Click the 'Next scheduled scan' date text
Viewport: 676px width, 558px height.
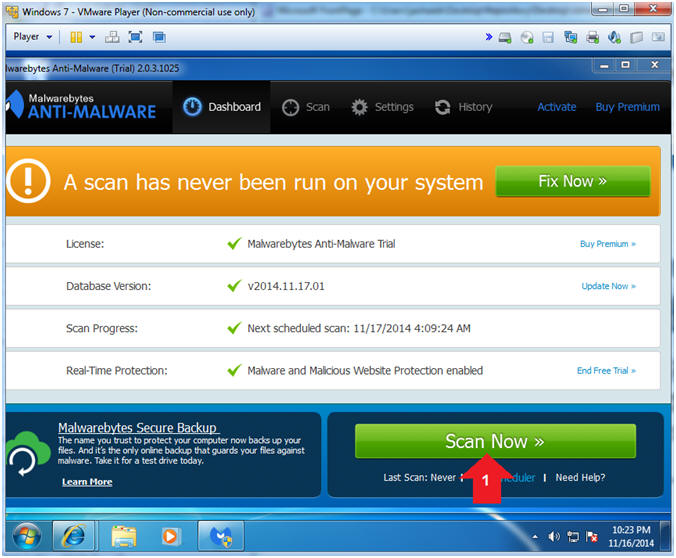pos(359,329)
